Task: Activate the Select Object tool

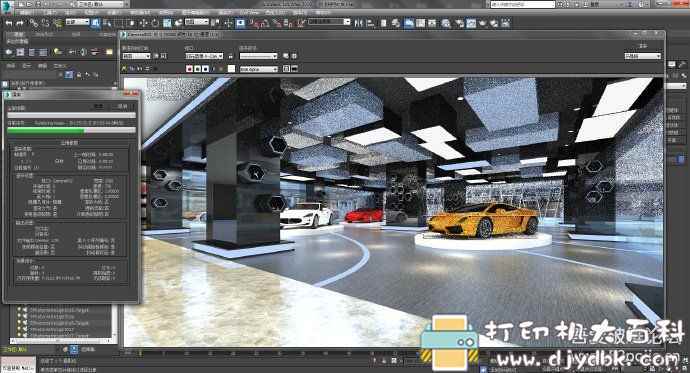Action: [95, 23]
